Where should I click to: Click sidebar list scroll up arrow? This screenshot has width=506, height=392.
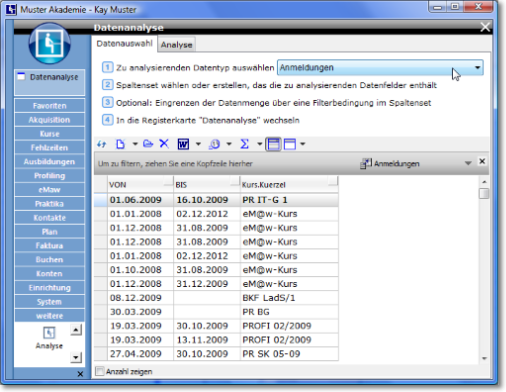point(76,330)
